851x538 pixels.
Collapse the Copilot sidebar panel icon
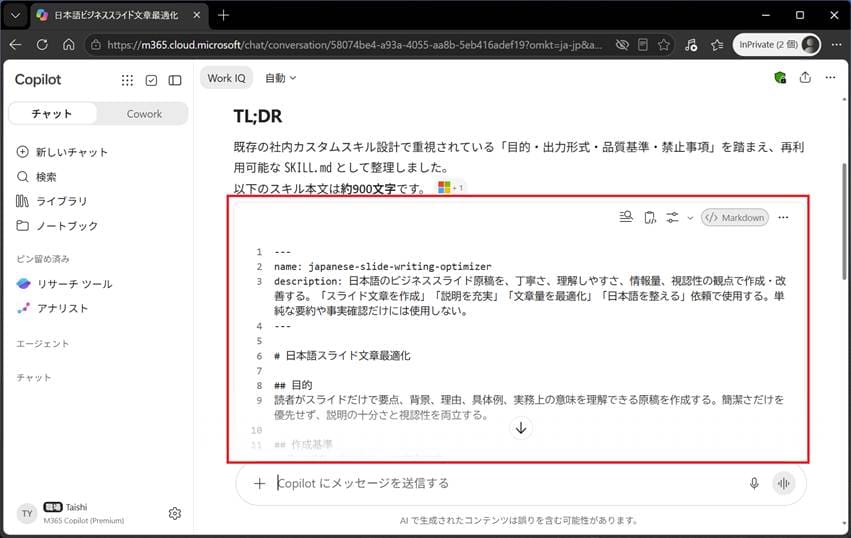(x=175, y=80)
